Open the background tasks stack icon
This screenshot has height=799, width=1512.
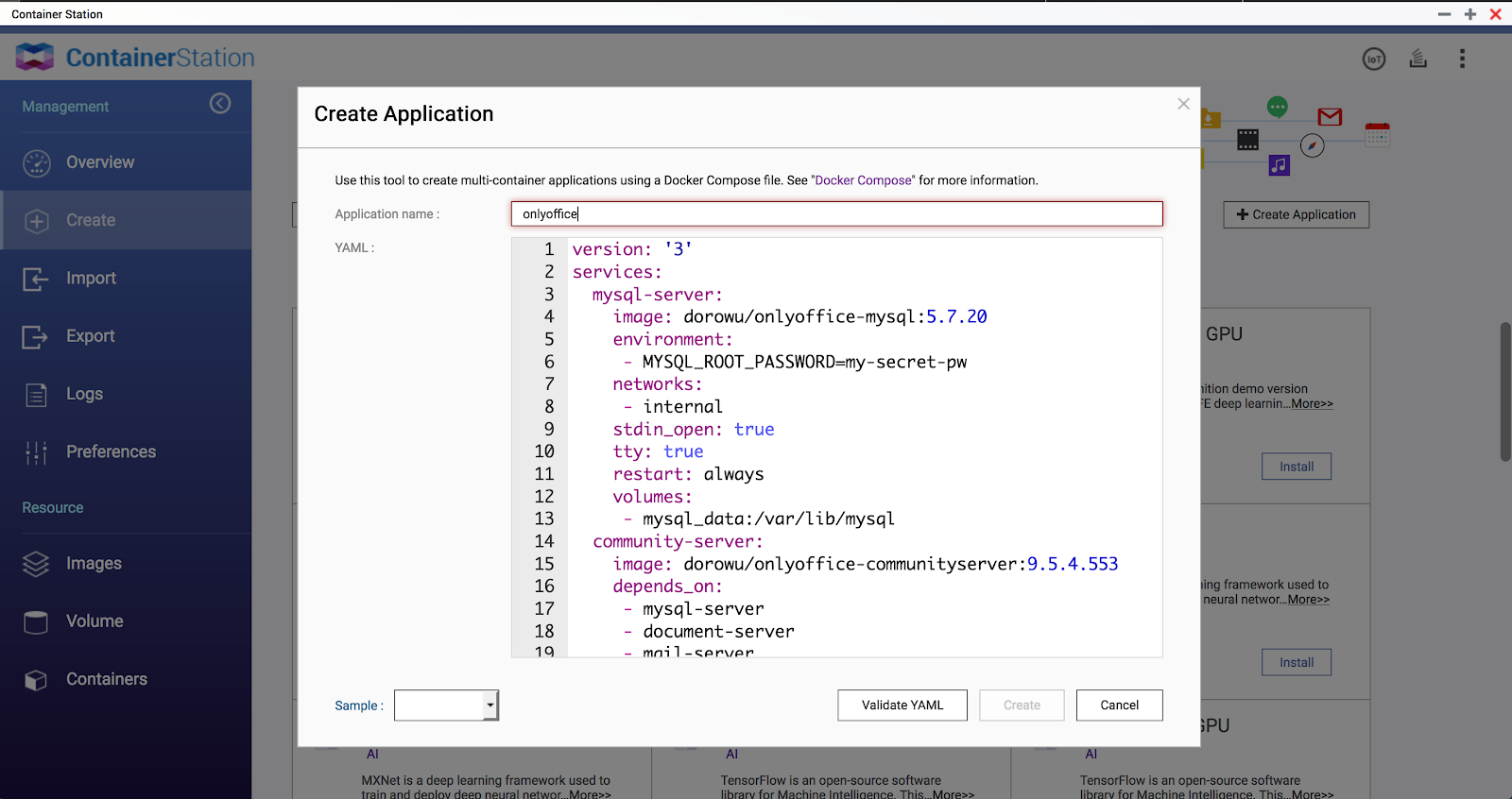[1418, 59]
